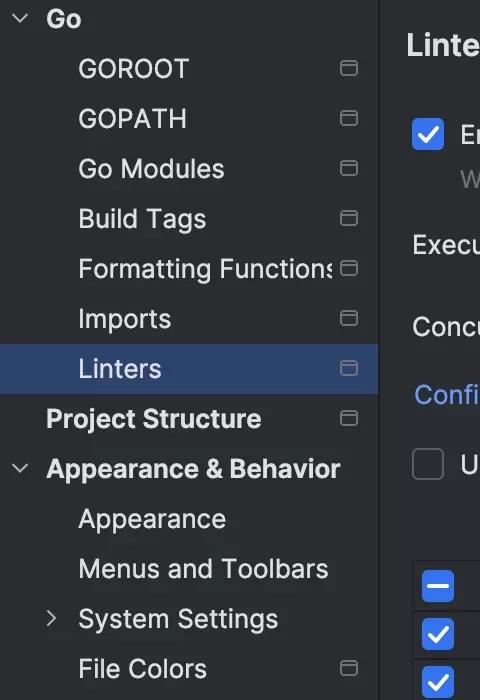Viewport: 480px width, 700px height.
Task: Open the Go Modules settings page
Action: tap(151, 169)
